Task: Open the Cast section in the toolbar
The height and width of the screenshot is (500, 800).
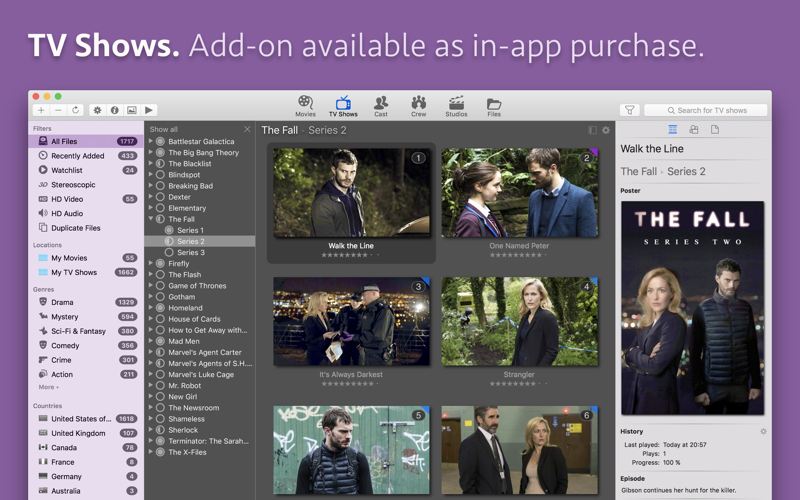Action: tap(381, 106)
